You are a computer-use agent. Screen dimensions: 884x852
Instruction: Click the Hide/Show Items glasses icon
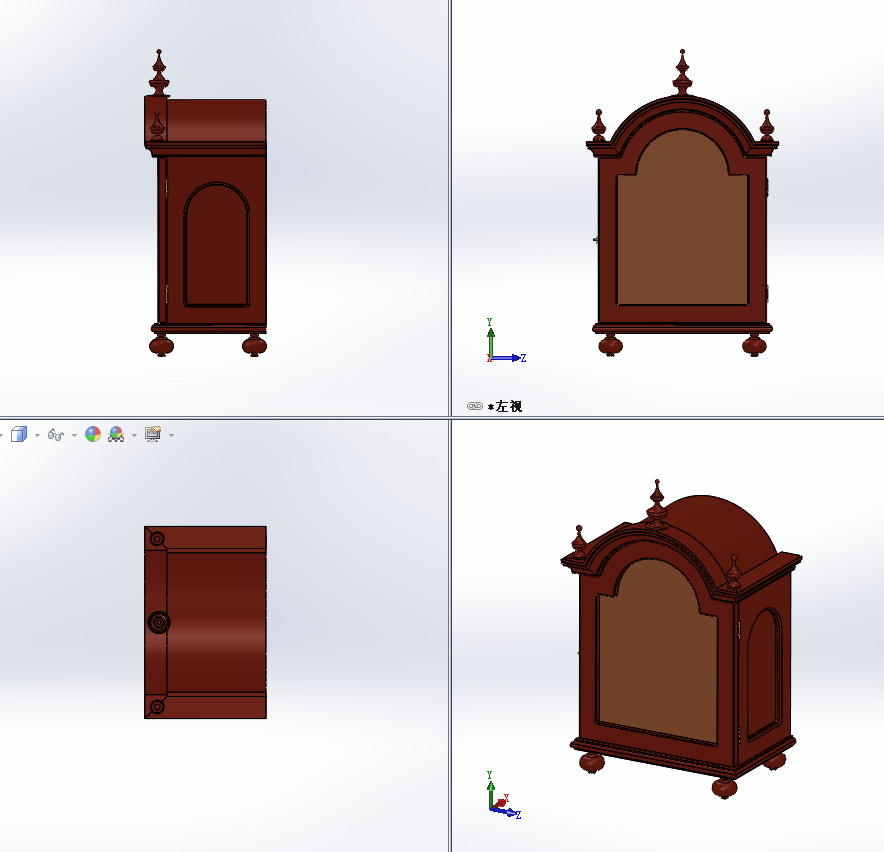[x=55, y=435]
